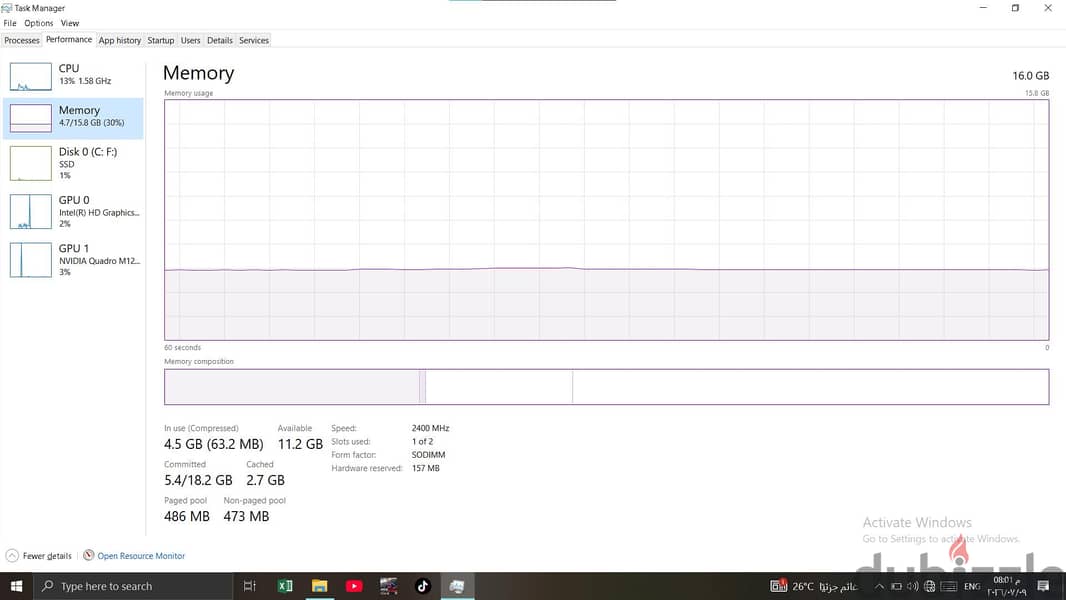Open Resource Monitor link
This screenshot has width=1066, height=600.
141,556
